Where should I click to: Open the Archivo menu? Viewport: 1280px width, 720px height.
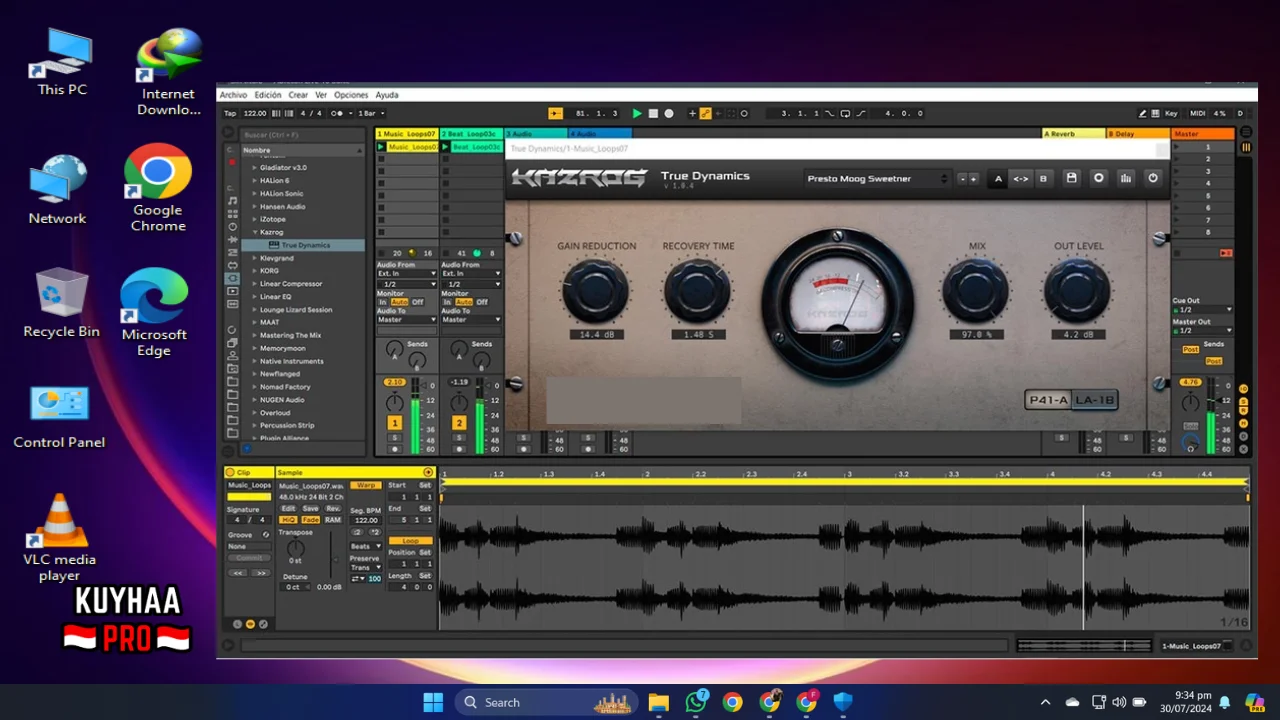[x=233, y=95]
